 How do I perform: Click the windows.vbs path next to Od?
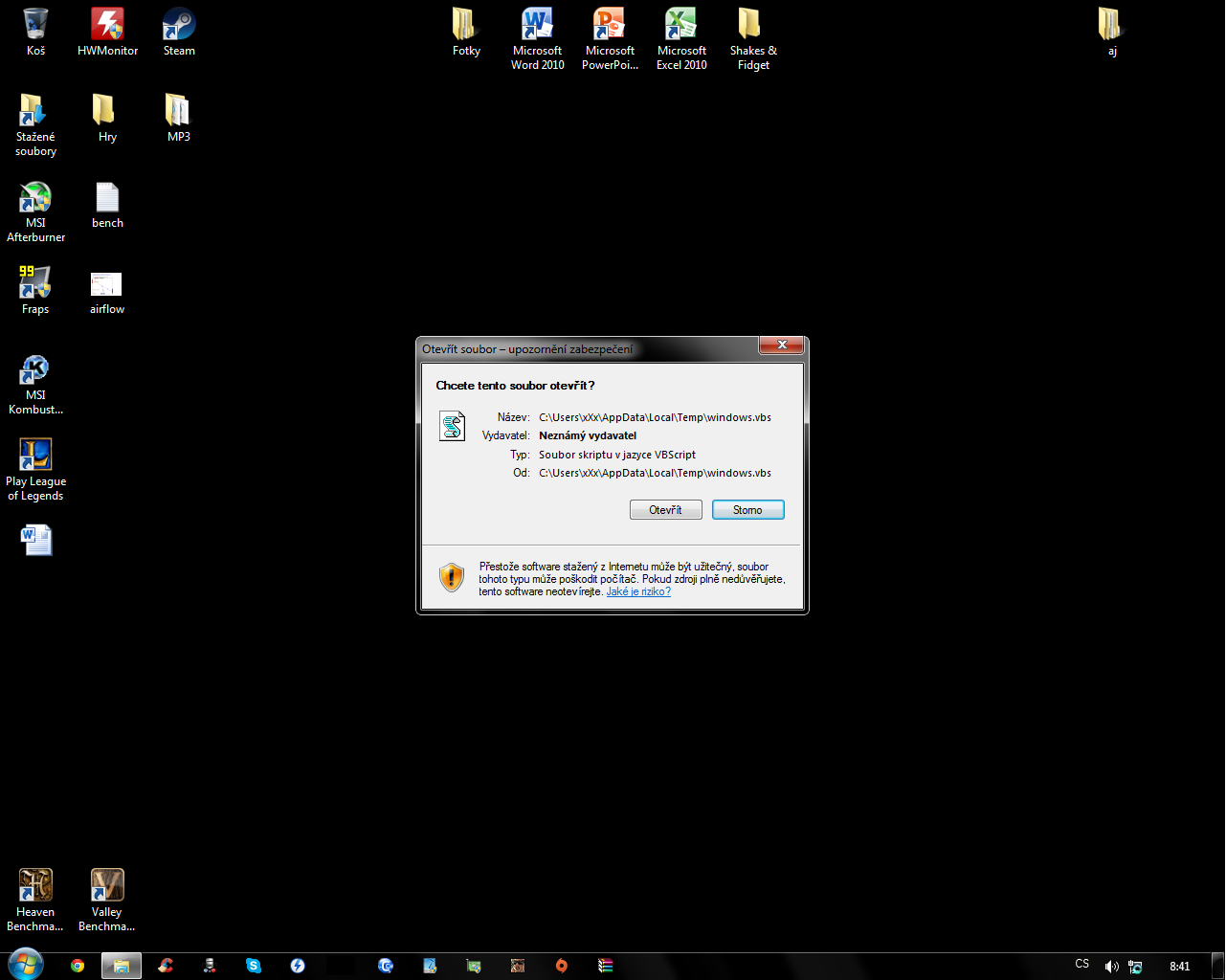click(x=655, y=473)
